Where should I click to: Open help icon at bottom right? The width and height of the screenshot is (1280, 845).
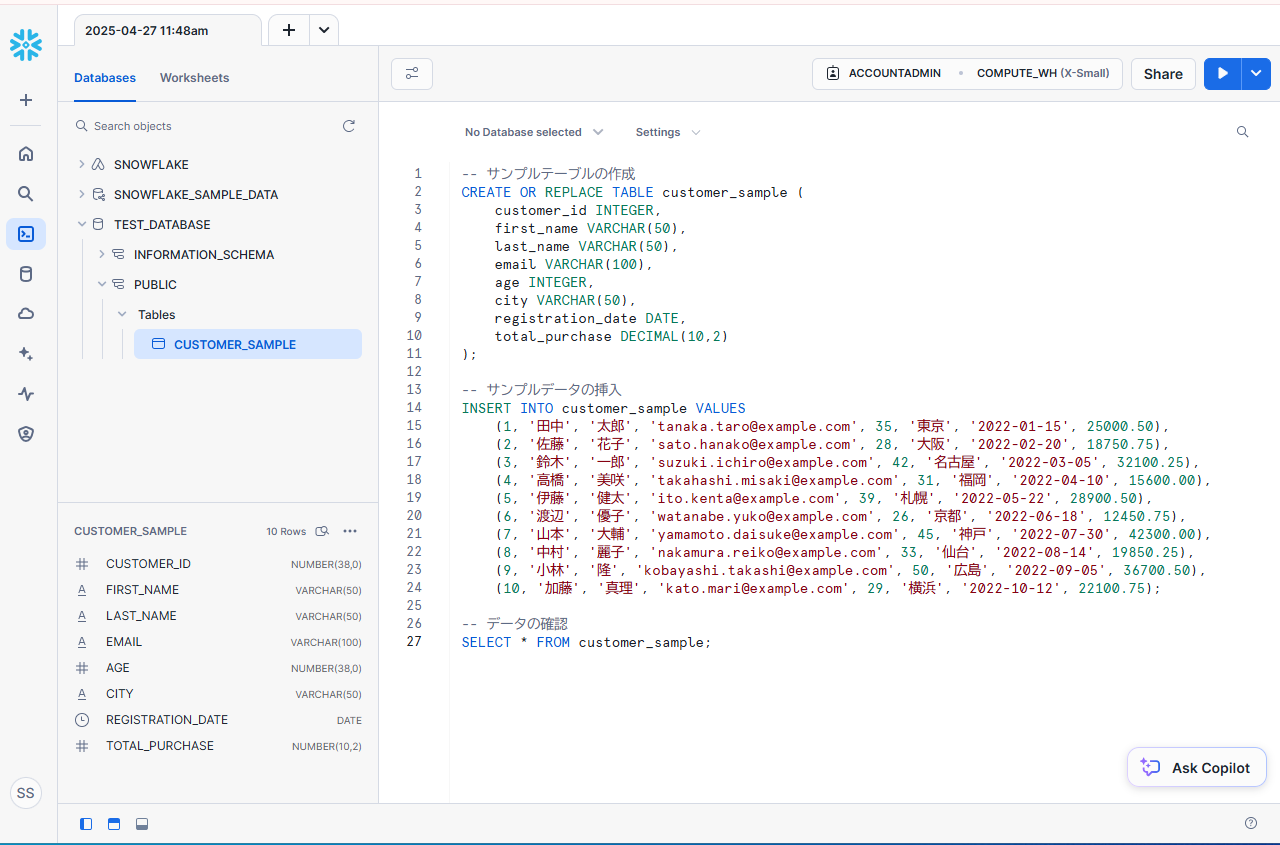pos(1251,823)
